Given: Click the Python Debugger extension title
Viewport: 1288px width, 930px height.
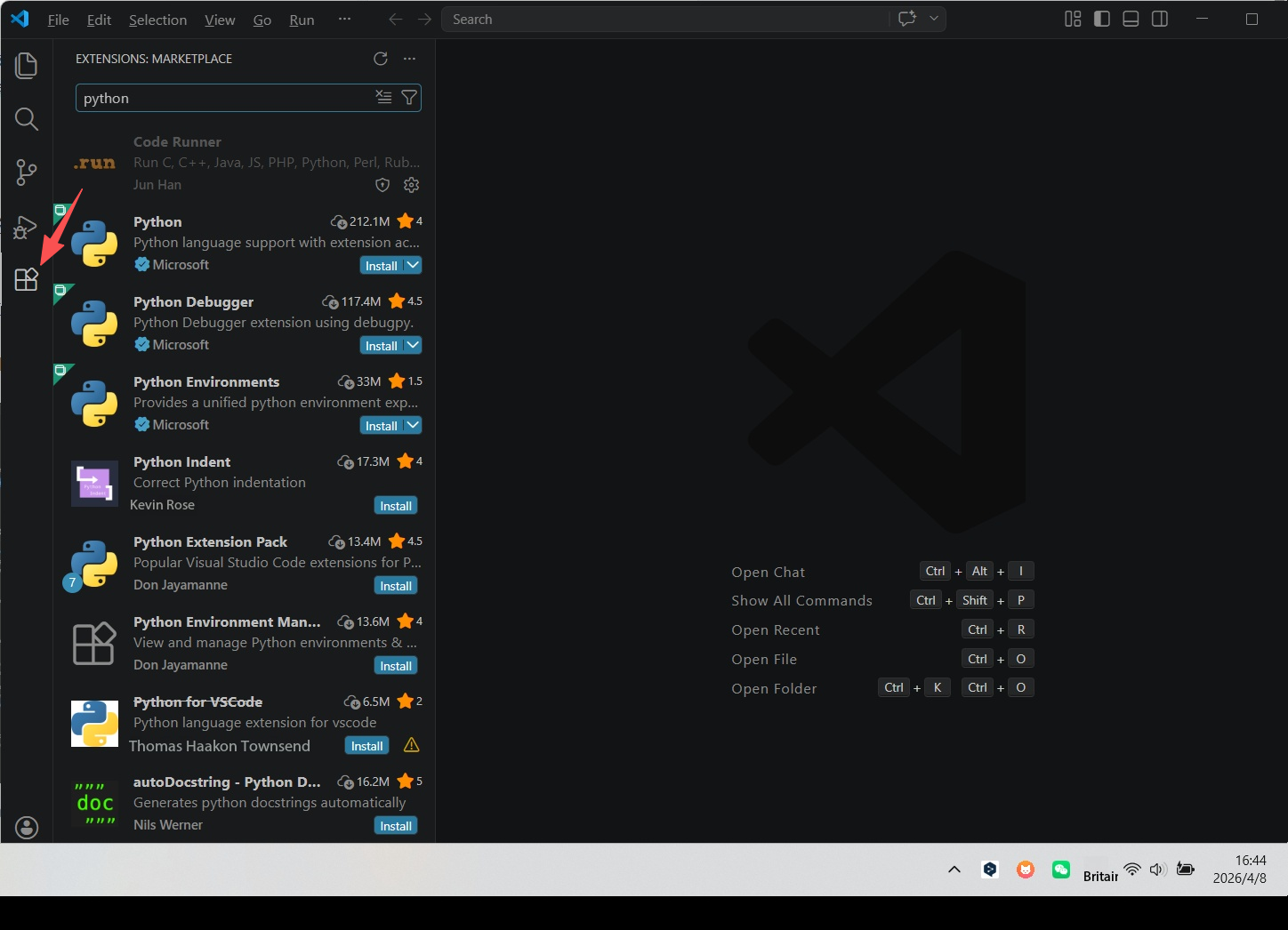Looking at the screenshot, I should coord(193,301).
